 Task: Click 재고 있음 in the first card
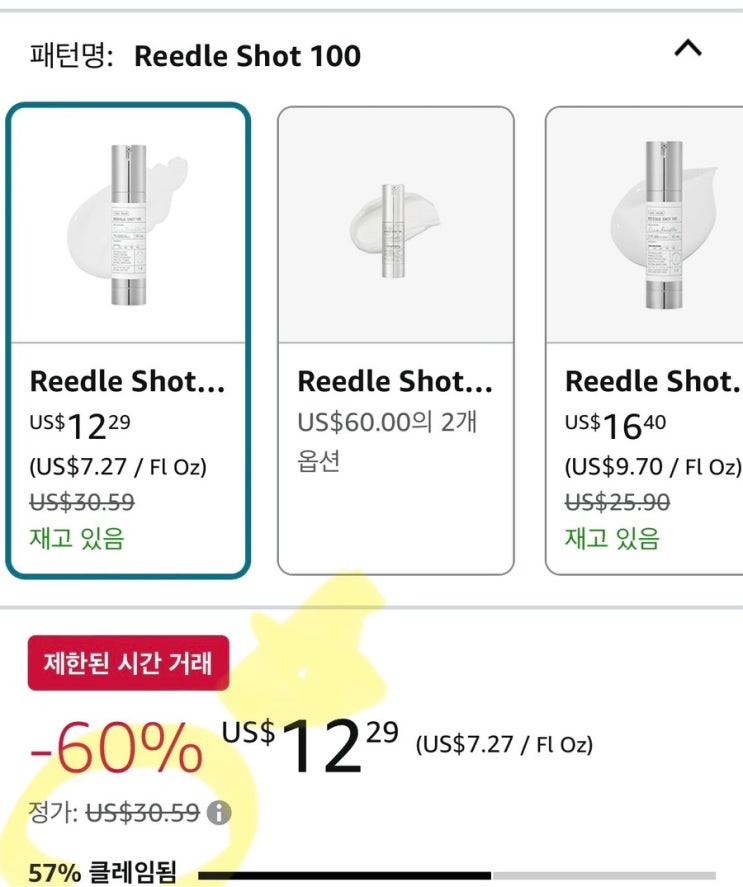click(77, 539)
